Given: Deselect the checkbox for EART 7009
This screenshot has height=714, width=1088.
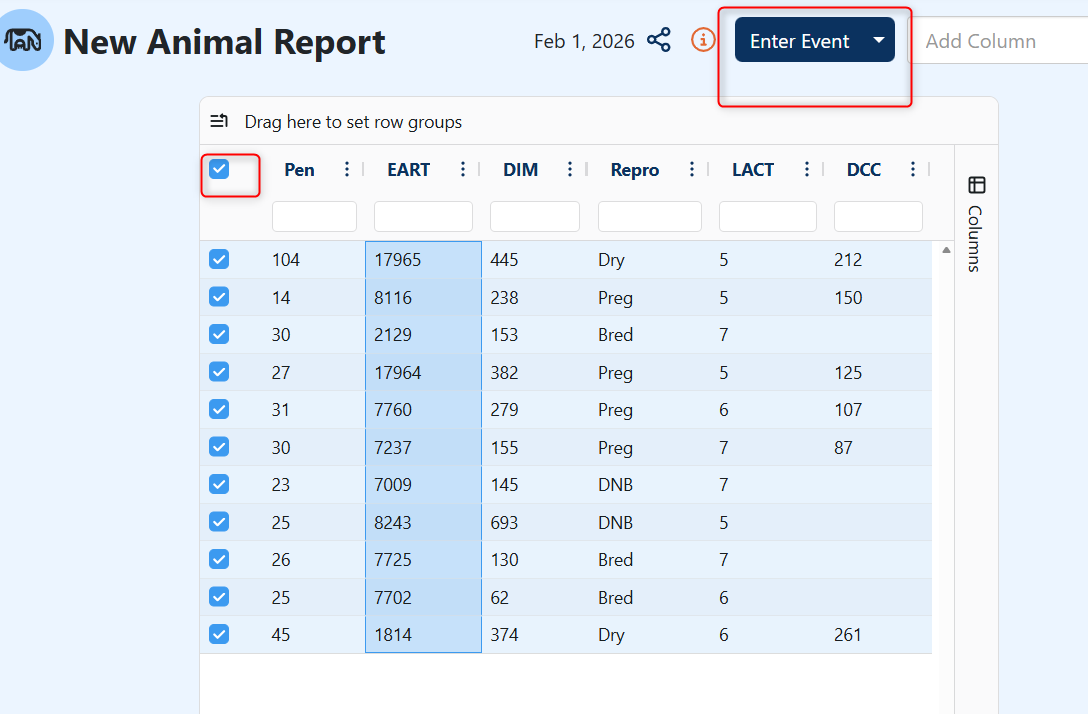Looking at the screenshot, I should click(219, 484).
